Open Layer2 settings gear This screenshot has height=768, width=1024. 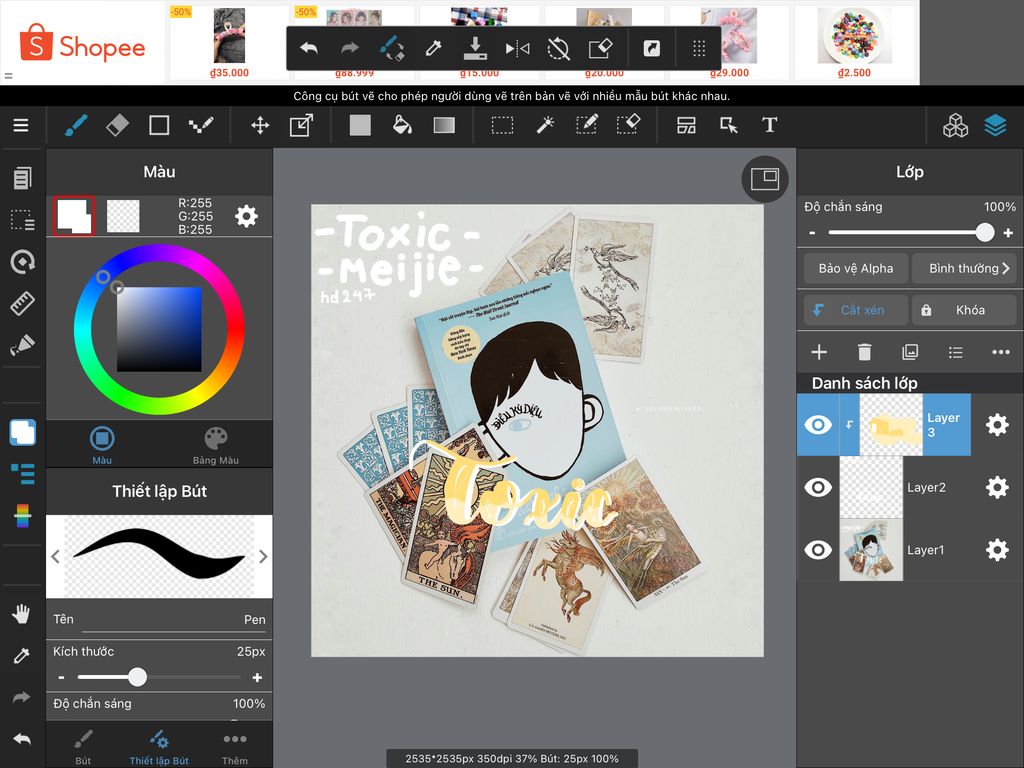point(997,487)
